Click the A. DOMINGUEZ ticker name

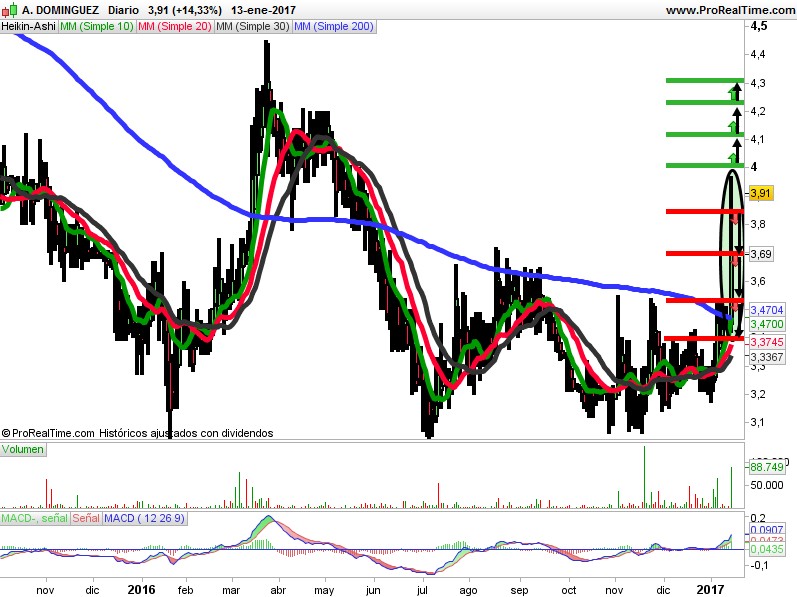pyautogui.click(x=61, y=10)
